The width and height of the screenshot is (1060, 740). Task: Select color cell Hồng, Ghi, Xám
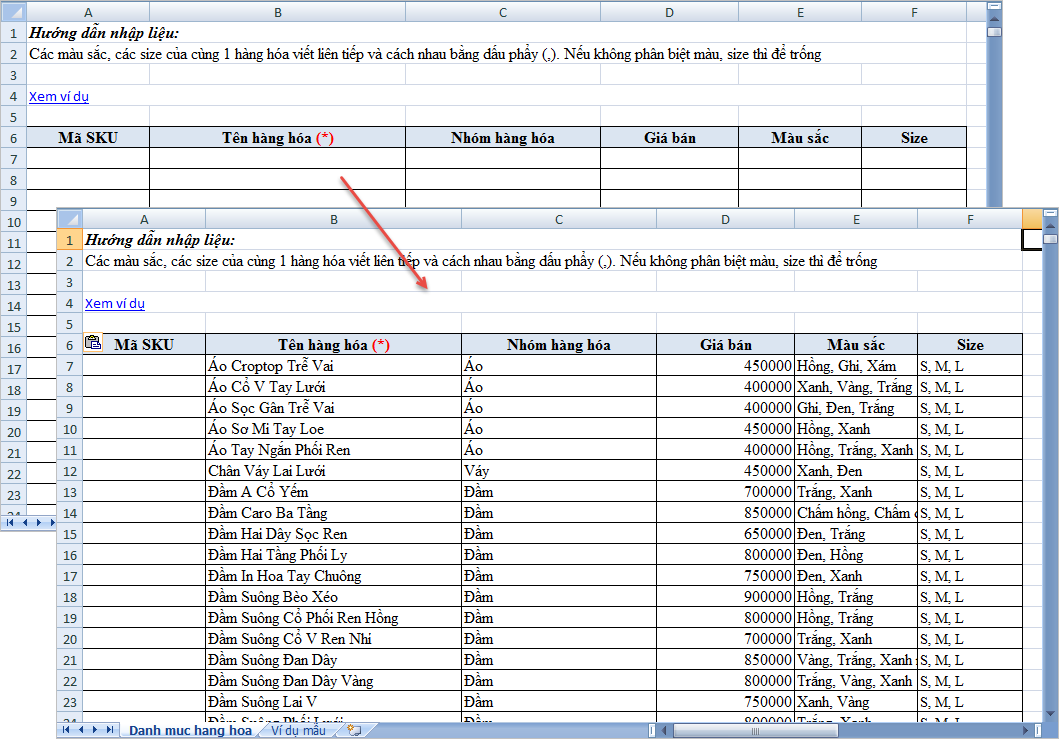tap(856, 366)
